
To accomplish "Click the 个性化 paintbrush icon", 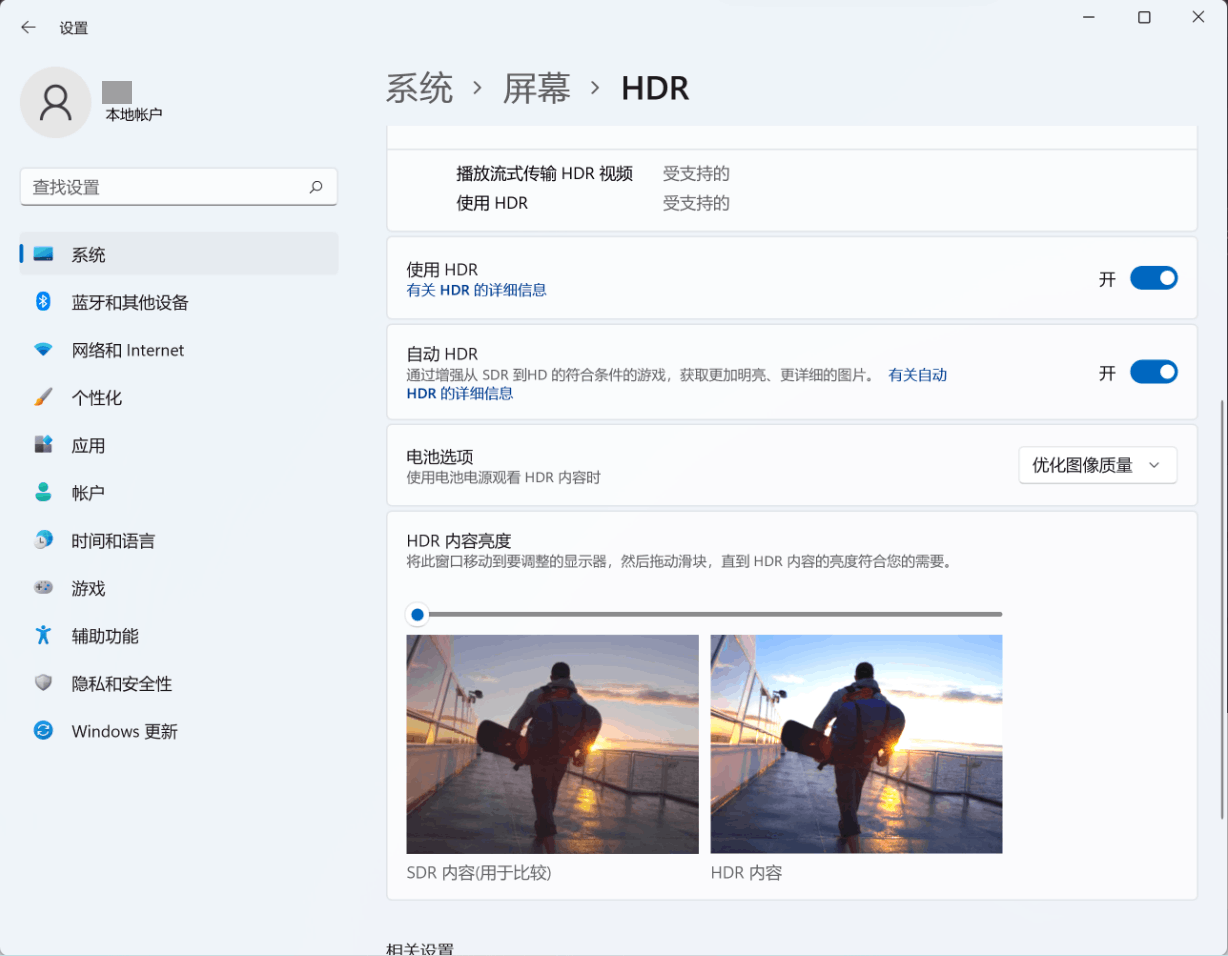I will tap(43, 397).
